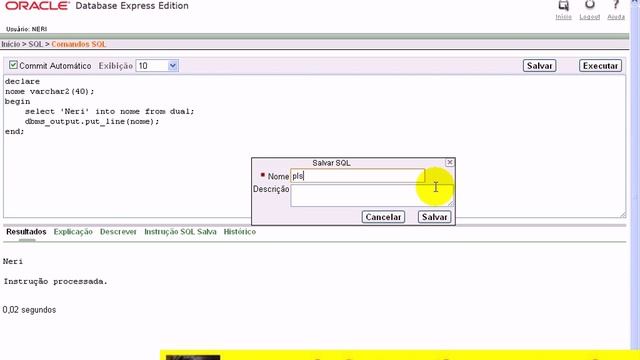Screen dimensions: 640x360
Task: Click the Descrição textarea resize grip
Action: [451, 204]
